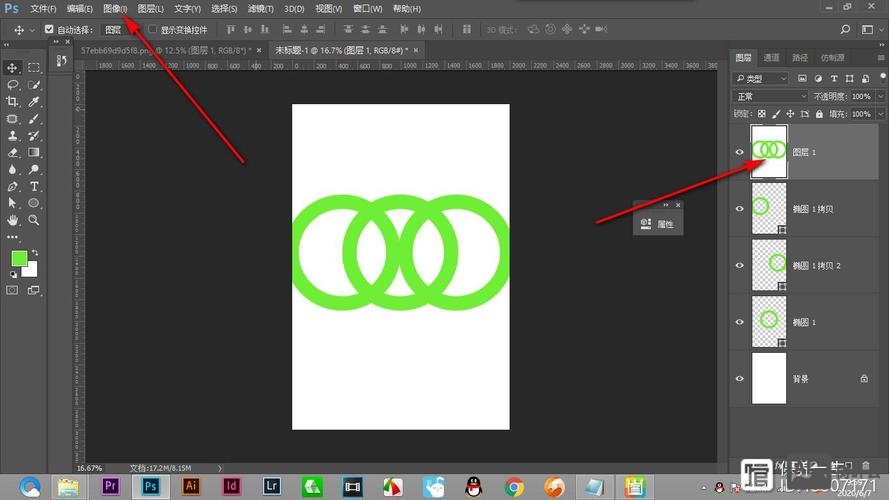Screen dimensions: 889x500
Task: Select the Crop tool
Action: (x=13, y=102)
